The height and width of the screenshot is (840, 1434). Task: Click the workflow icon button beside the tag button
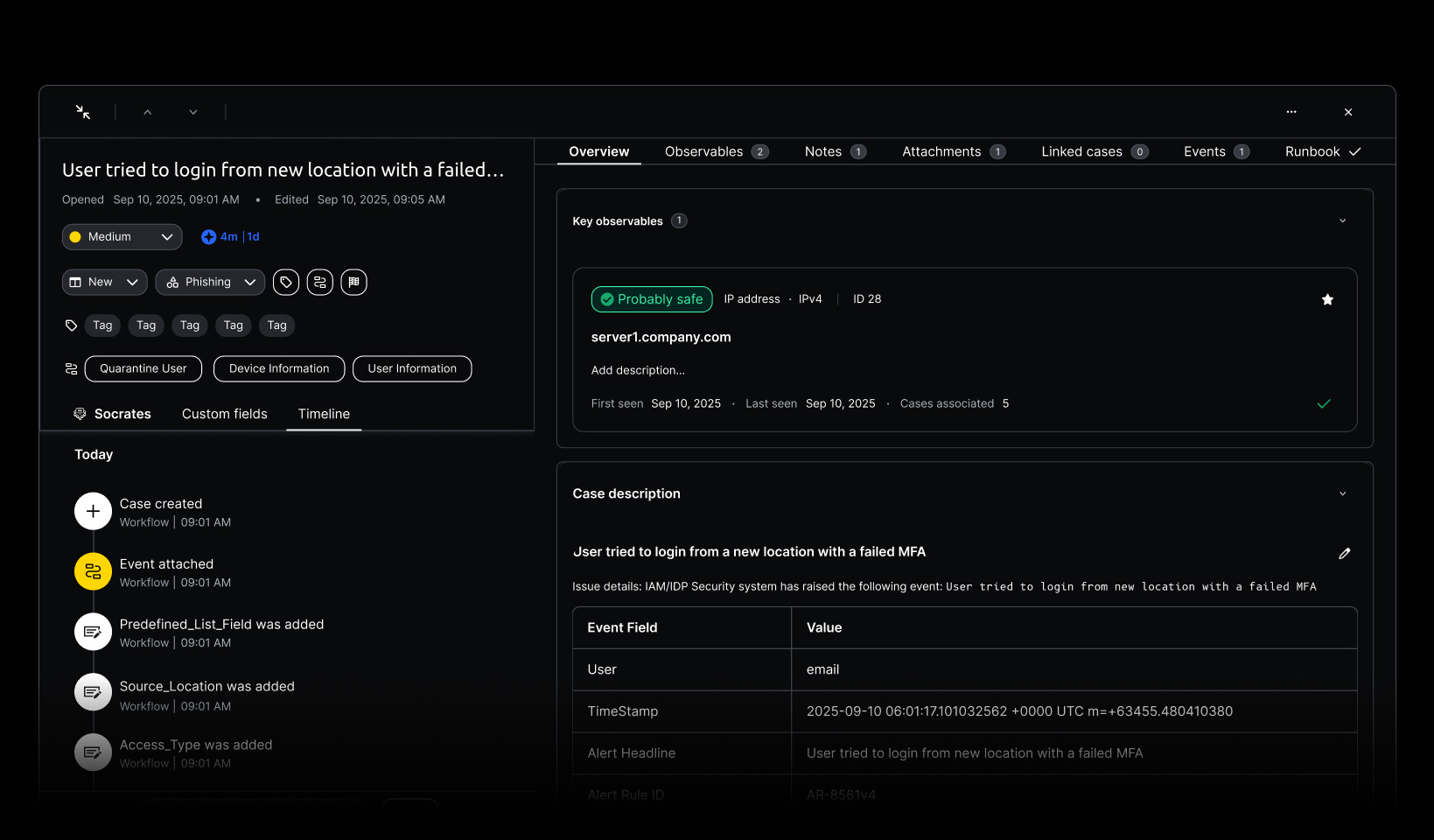pos(320,282)
